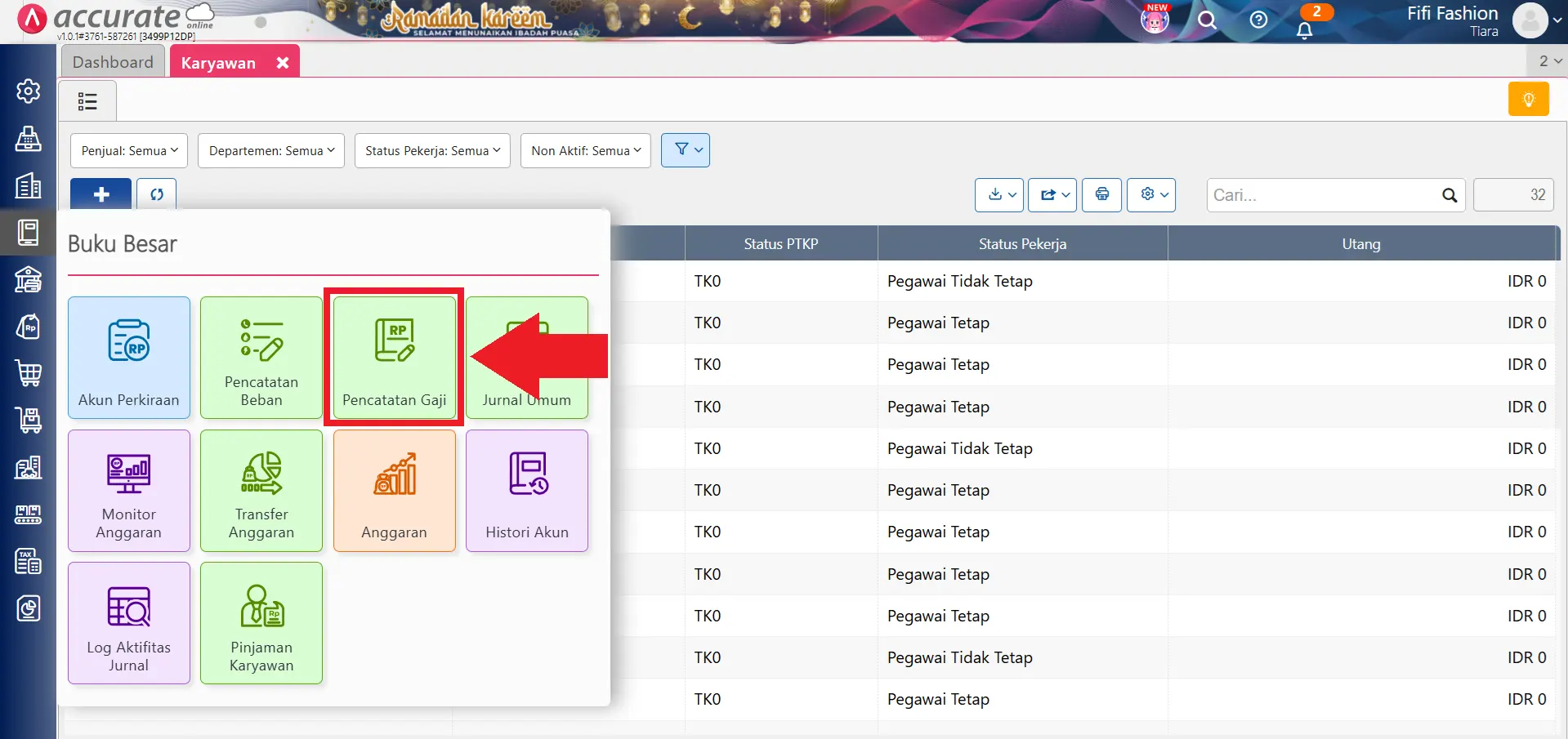Click the notification bell icon
This screenshot has width=1568, height=739.
click(x=1304, y=30)
